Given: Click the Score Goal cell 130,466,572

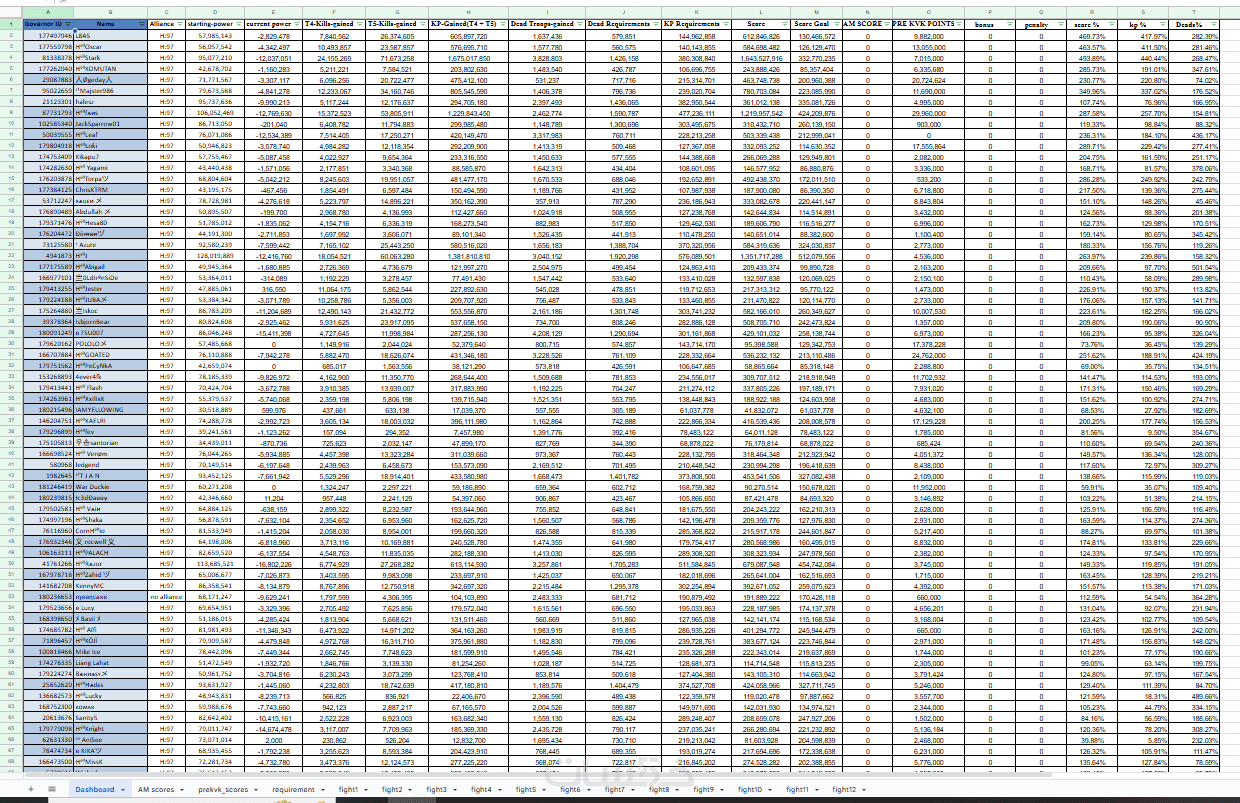Looking at the screenshot, I should pyautogui.click(x=816, y=36).
